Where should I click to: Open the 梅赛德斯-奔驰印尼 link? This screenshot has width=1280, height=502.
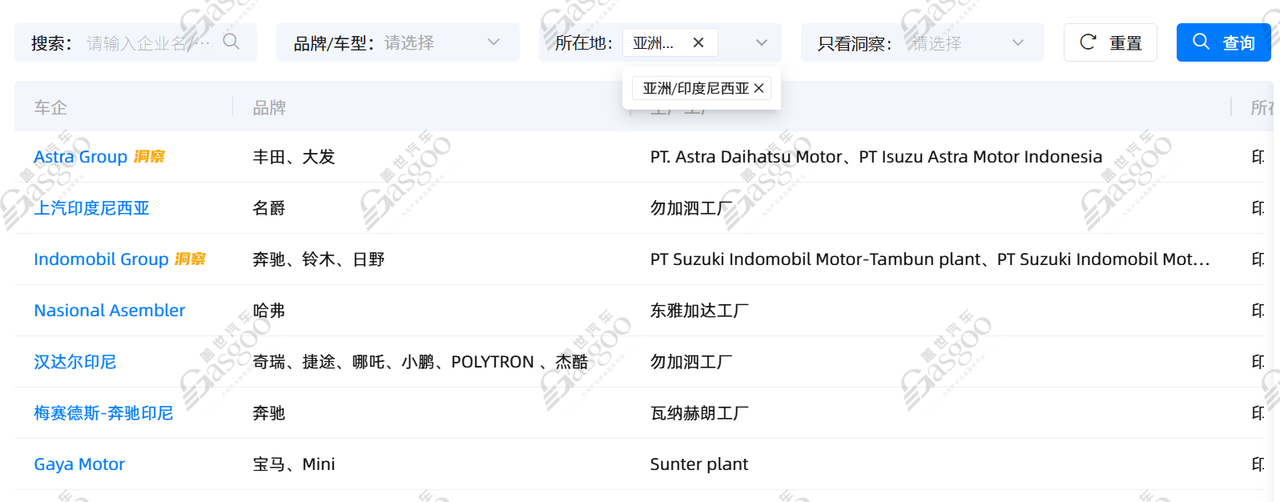click(103, 413)
